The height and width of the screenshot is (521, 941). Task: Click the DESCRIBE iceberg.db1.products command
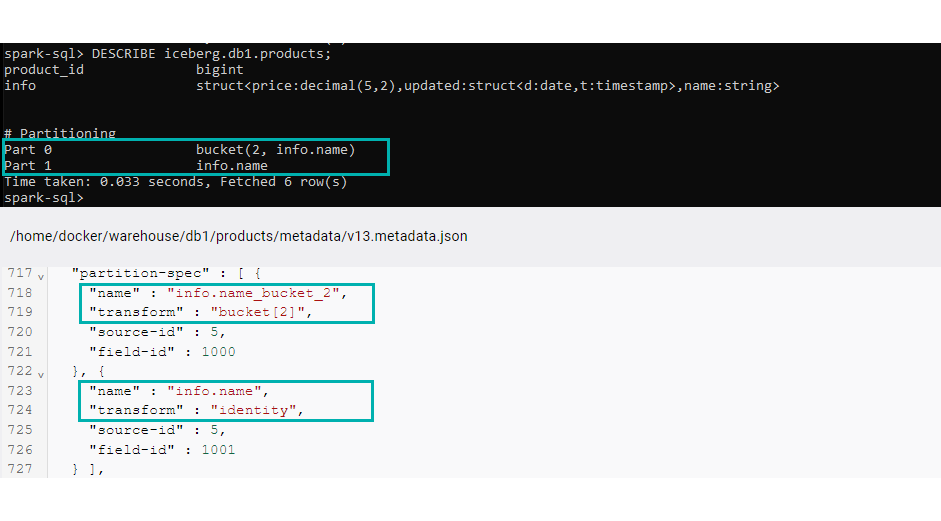pyautogui.click(x=211, y=54)
